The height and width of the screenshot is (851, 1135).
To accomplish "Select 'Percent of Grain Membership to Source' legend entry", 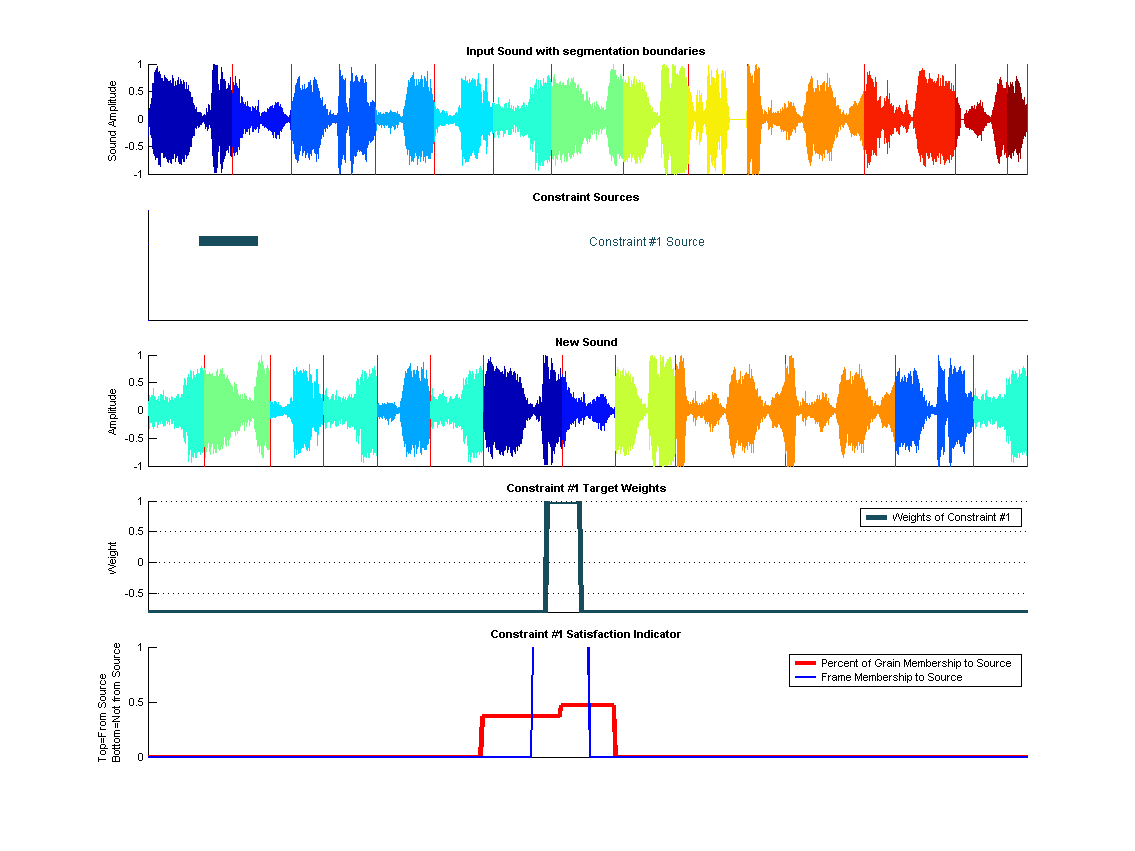I will click(915, 663).
